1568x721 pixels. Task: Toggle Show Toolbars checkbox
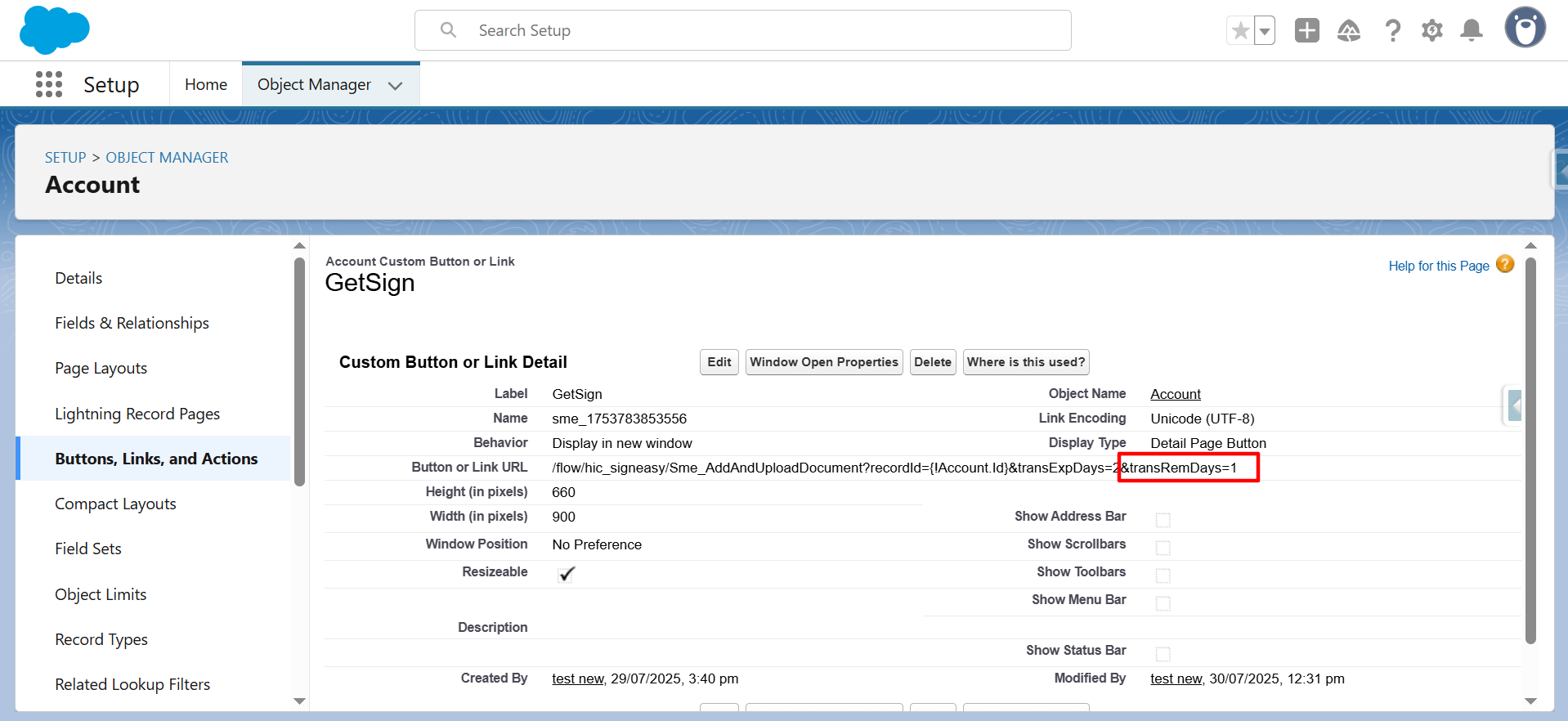coord(1163,575)
